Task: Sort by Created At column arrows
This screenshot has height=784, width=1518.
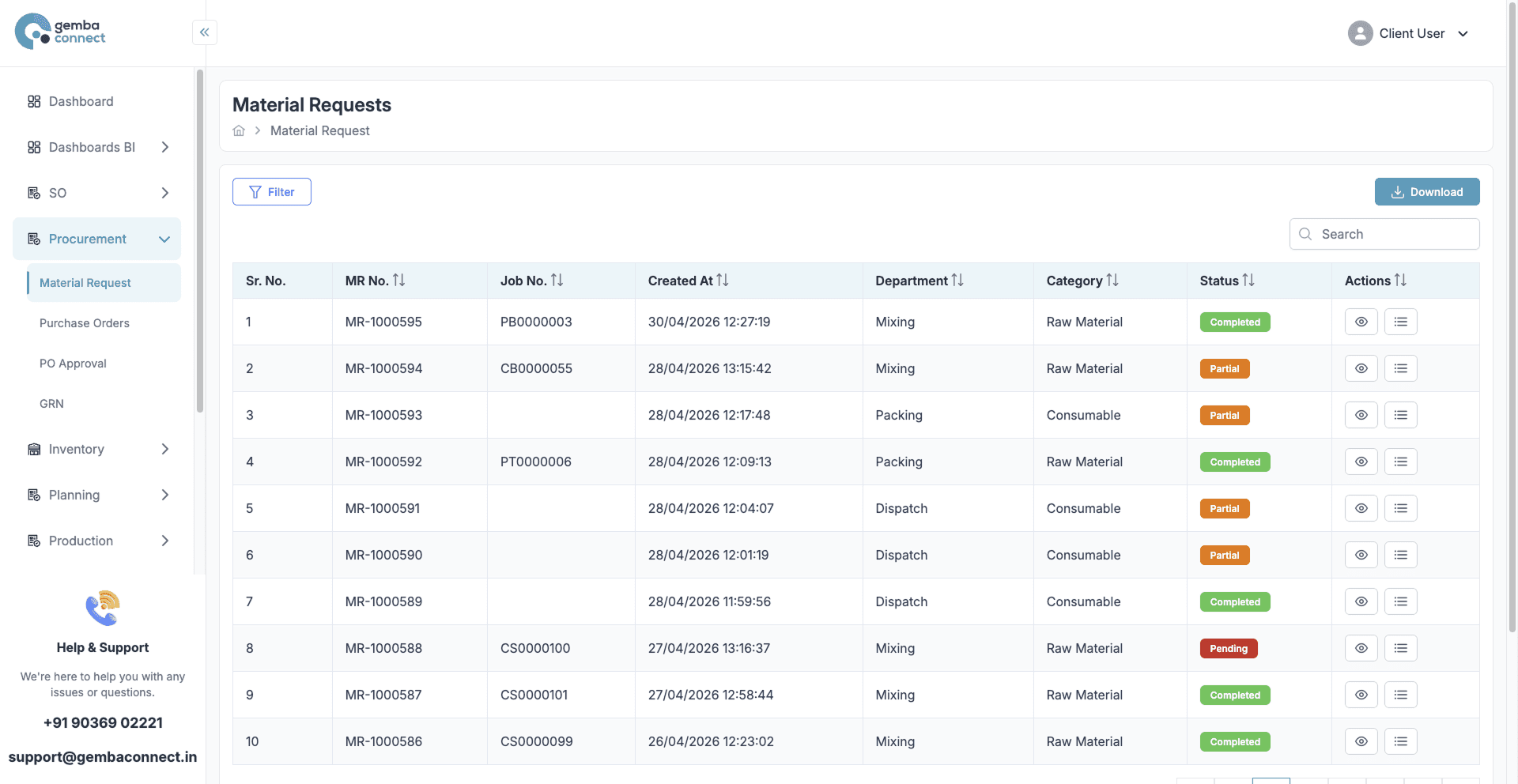Action: (723, 280)
